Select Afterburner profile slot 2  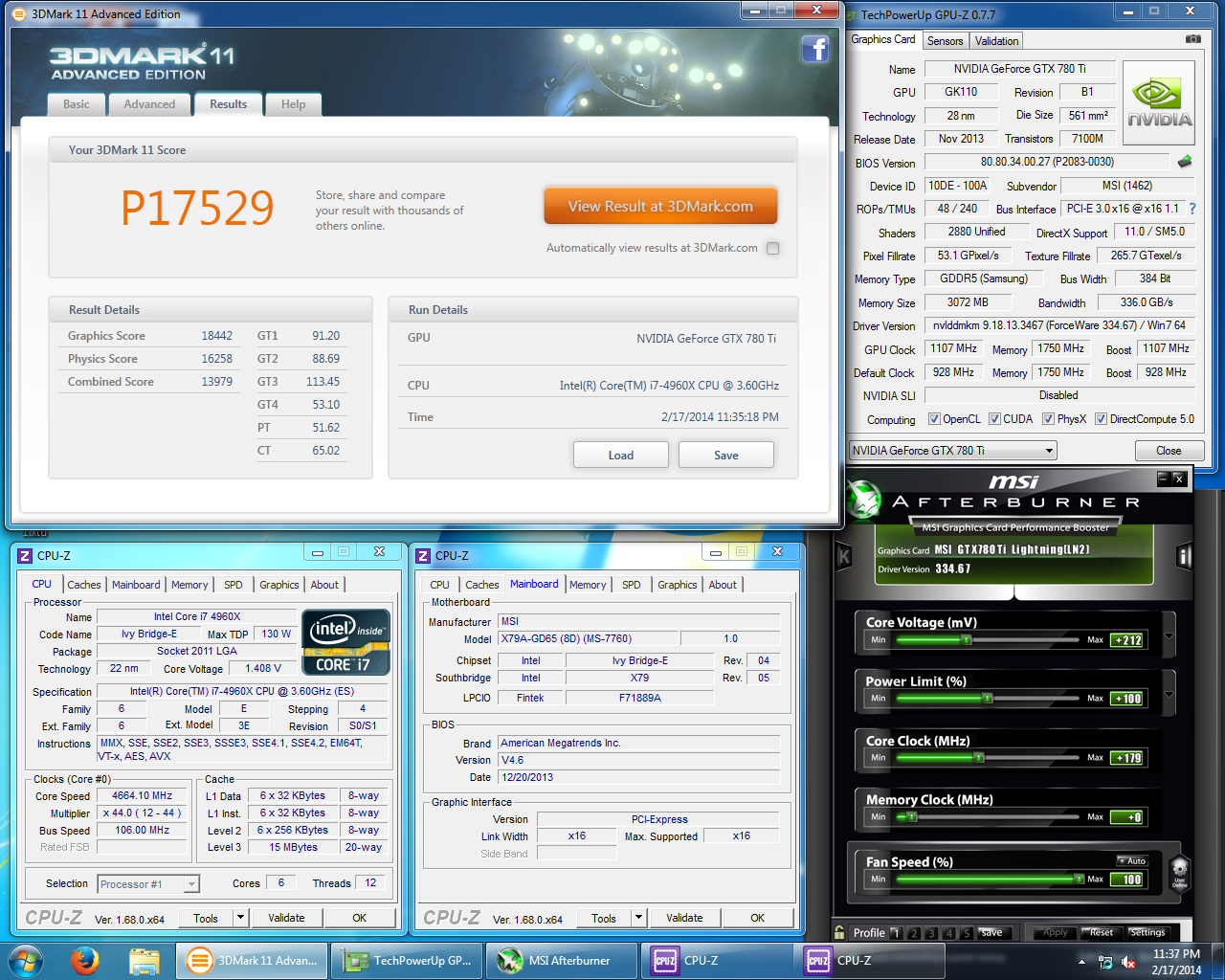point(914,933)
